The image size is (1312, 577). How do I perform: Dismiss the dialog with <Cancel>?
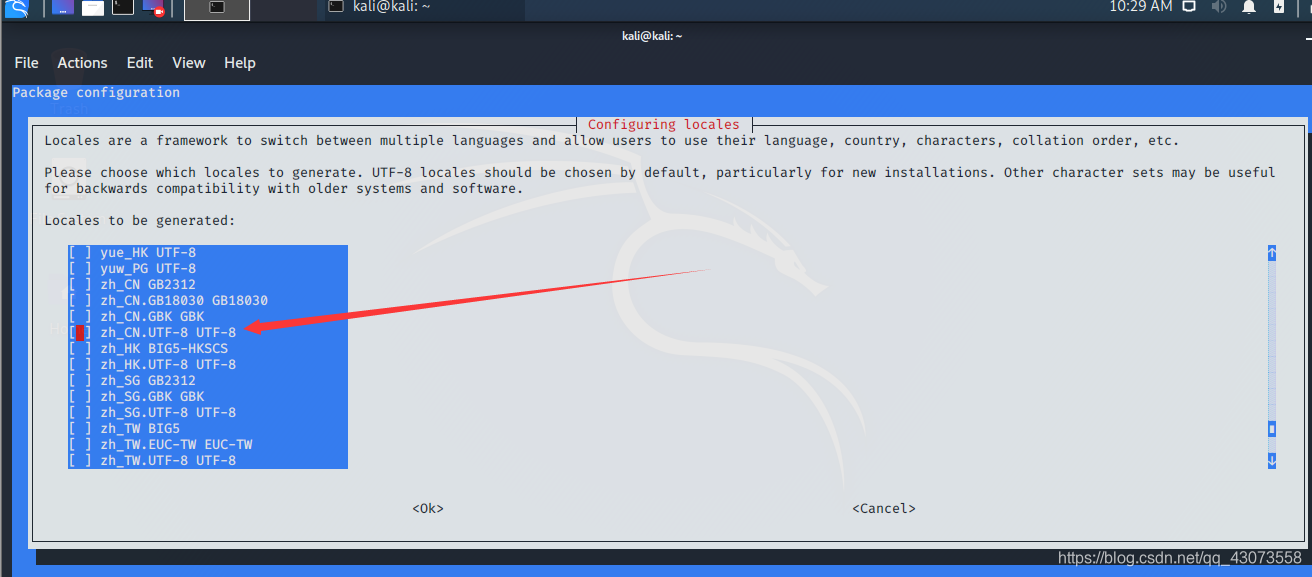pyautogui.click(x=884, y=509)
